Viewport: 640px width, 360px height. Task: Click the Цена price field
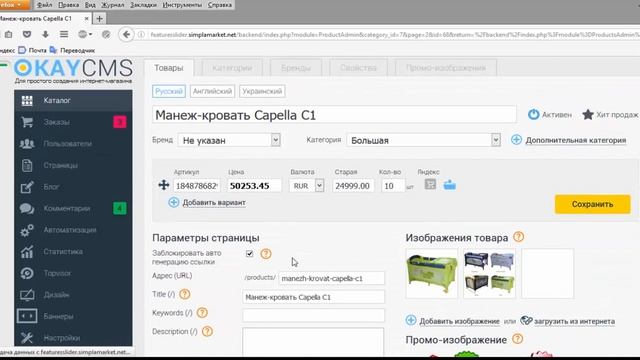pyautogui.click(x=254, y=186)
